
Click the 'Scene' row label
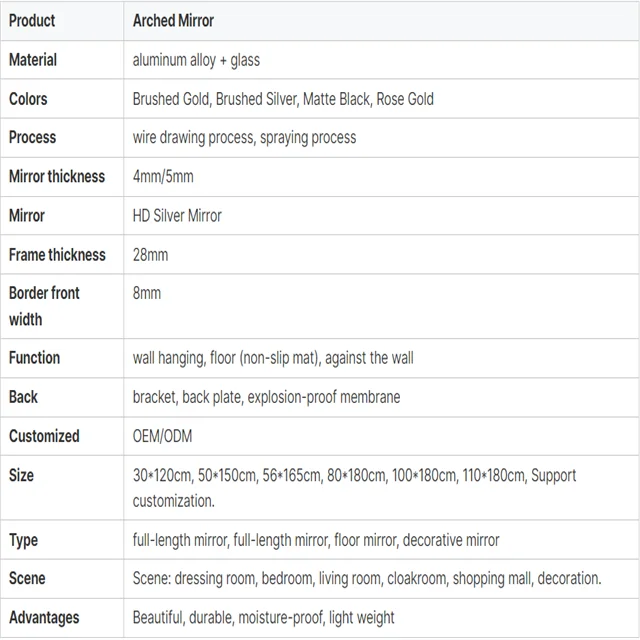(x=27, y=578)
